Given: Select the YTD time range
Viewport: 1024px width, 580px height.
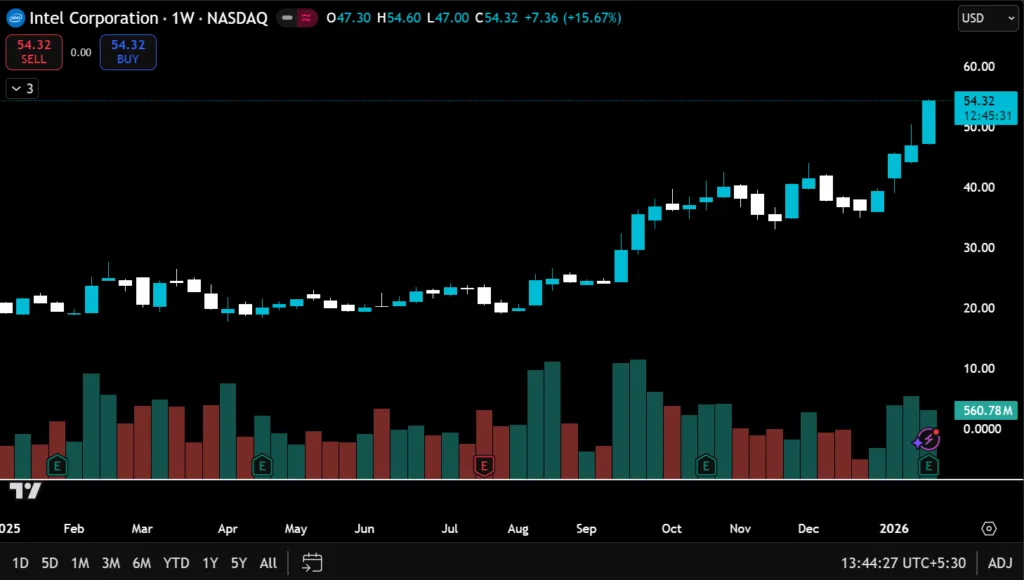Looking at the screenshot, I should 176,563.
